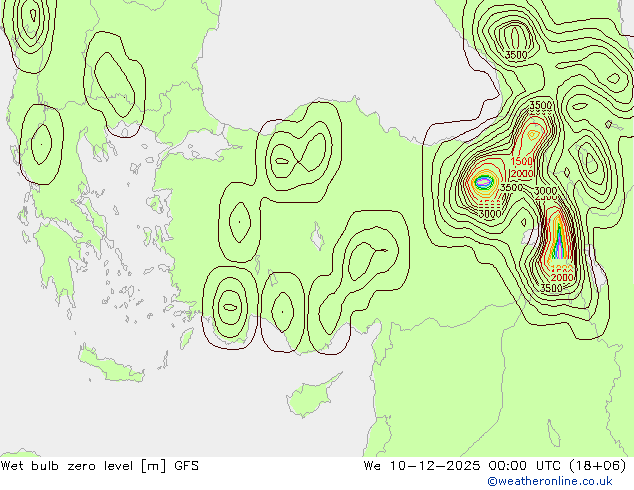Click the date 'We 10-12-2025 00:00 UTC (18+06)'
This screenshot has width=634, height=490.
coord(495,466)
